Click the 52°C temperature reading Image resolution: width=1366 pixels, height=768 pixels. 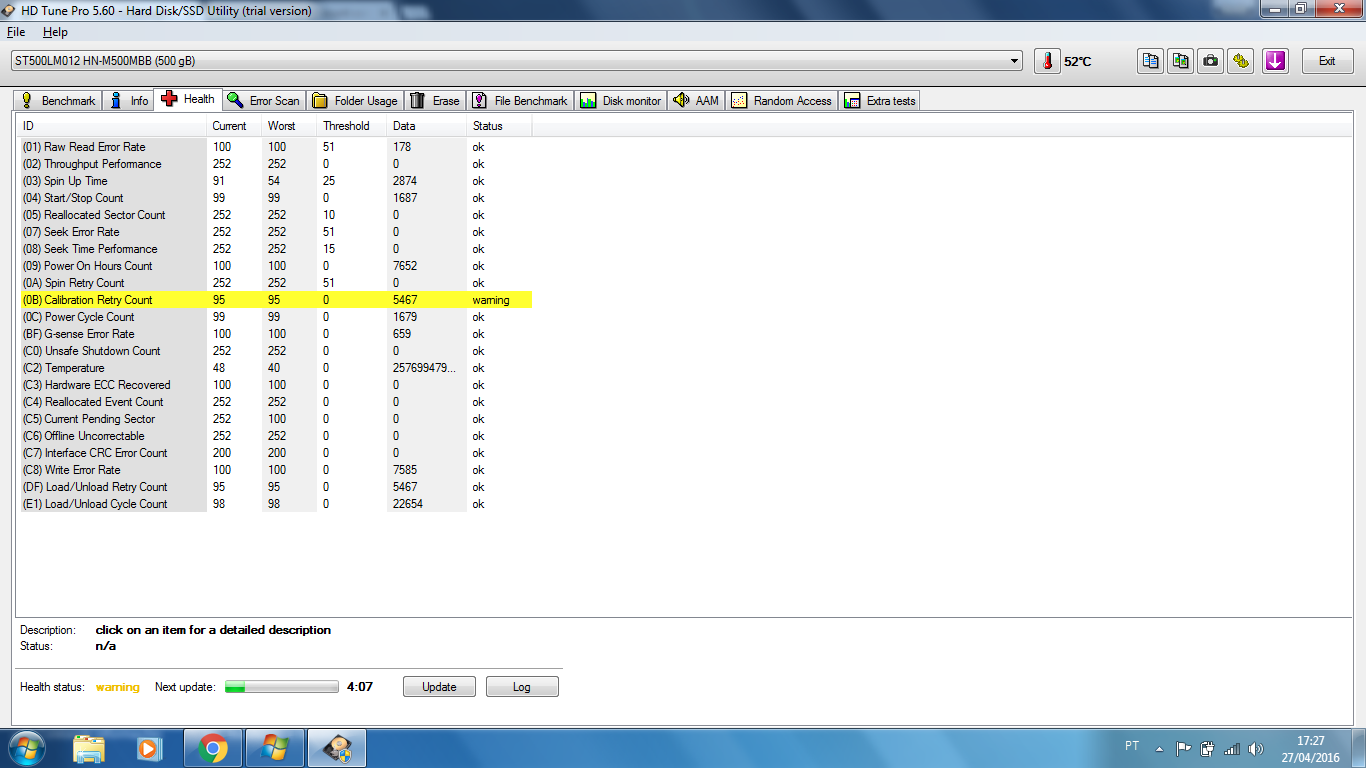tap(1078, 62)
